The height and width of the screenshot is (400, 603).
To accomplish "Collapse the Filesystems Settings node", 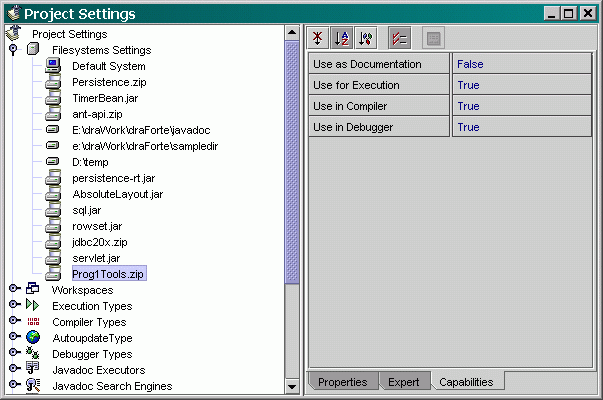I will click(14, 50).
